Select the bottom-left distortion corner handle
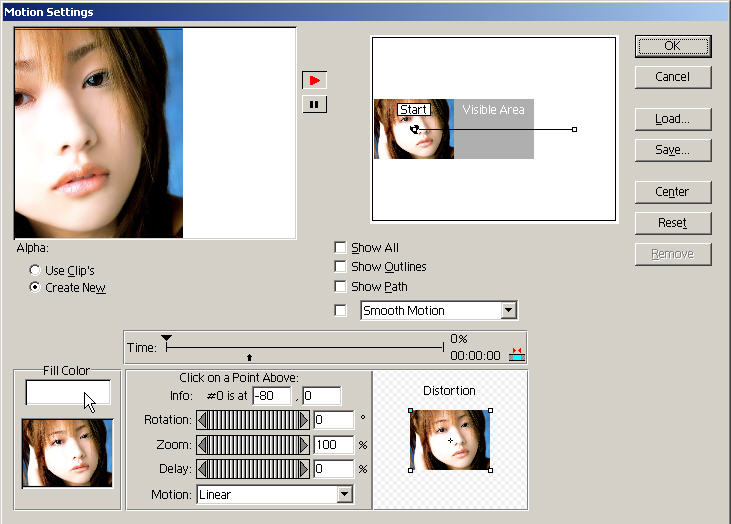The width and height of the screenshot is (731, 524). [410, 470]
